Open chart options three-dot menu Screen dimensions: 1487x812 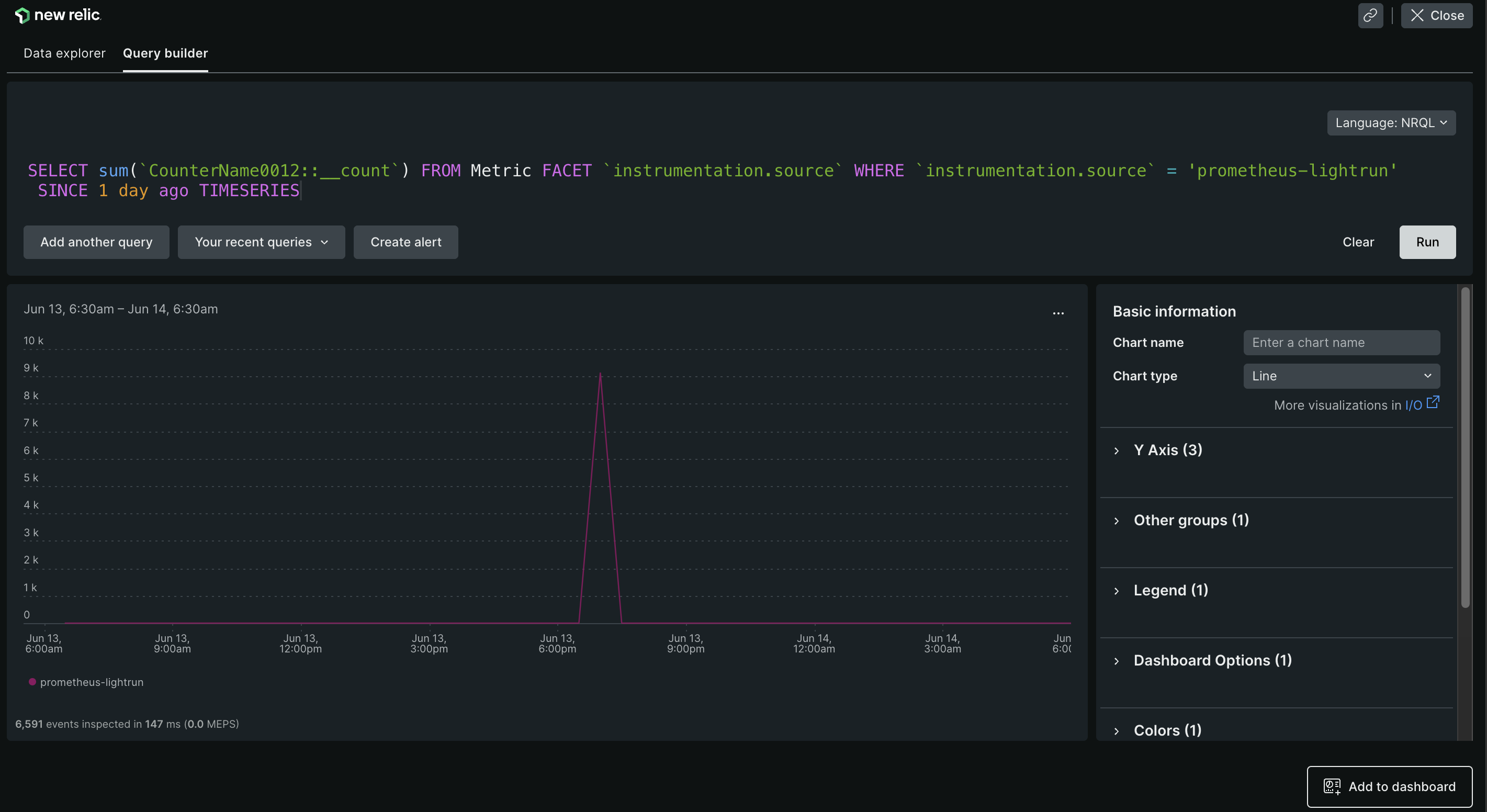click(x=1057, y=313)
